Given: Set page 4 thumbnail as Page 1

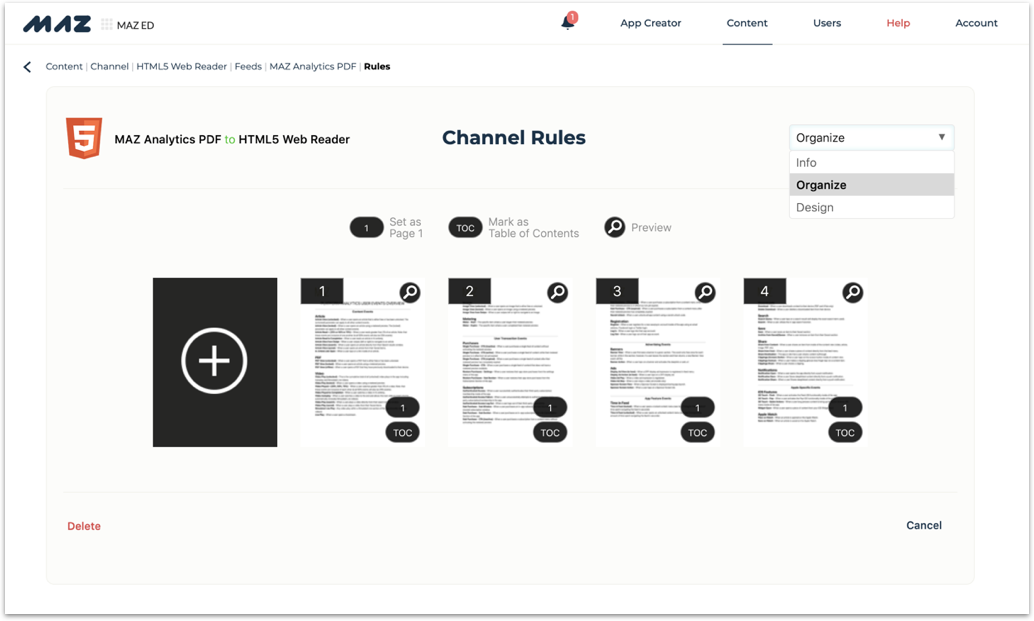Looking at the screenshot, I should (x=845, y=408).
